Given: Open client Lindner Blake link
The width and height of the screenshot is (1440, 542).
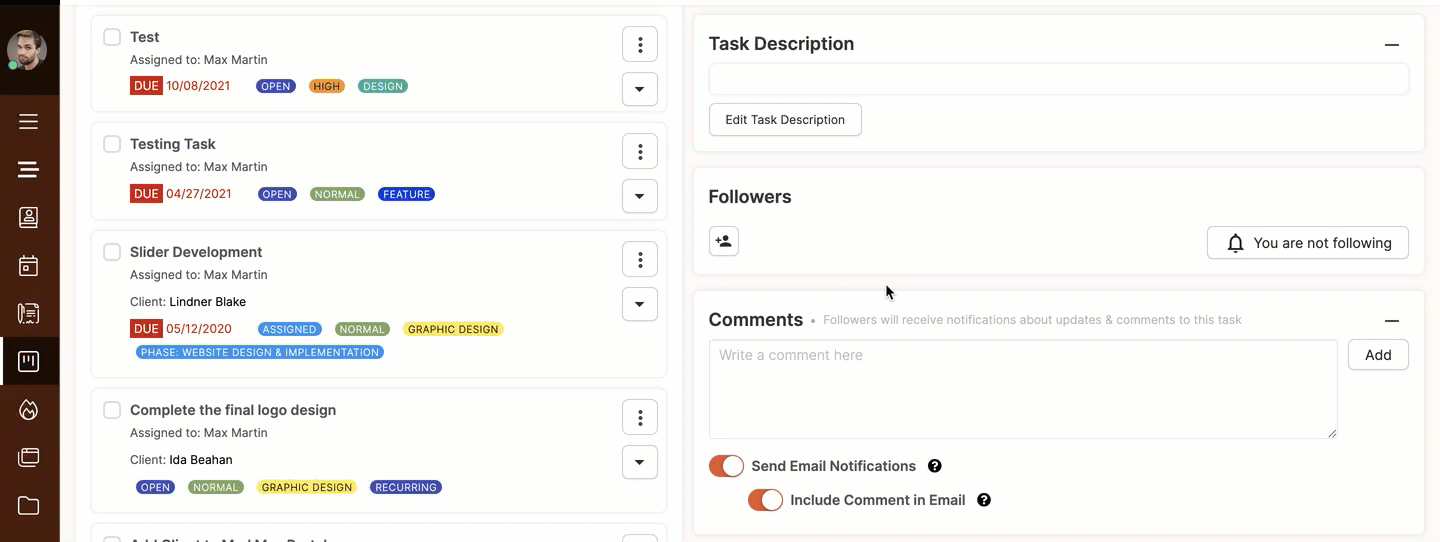Looking at the screenshot, I should click(207, 302).
